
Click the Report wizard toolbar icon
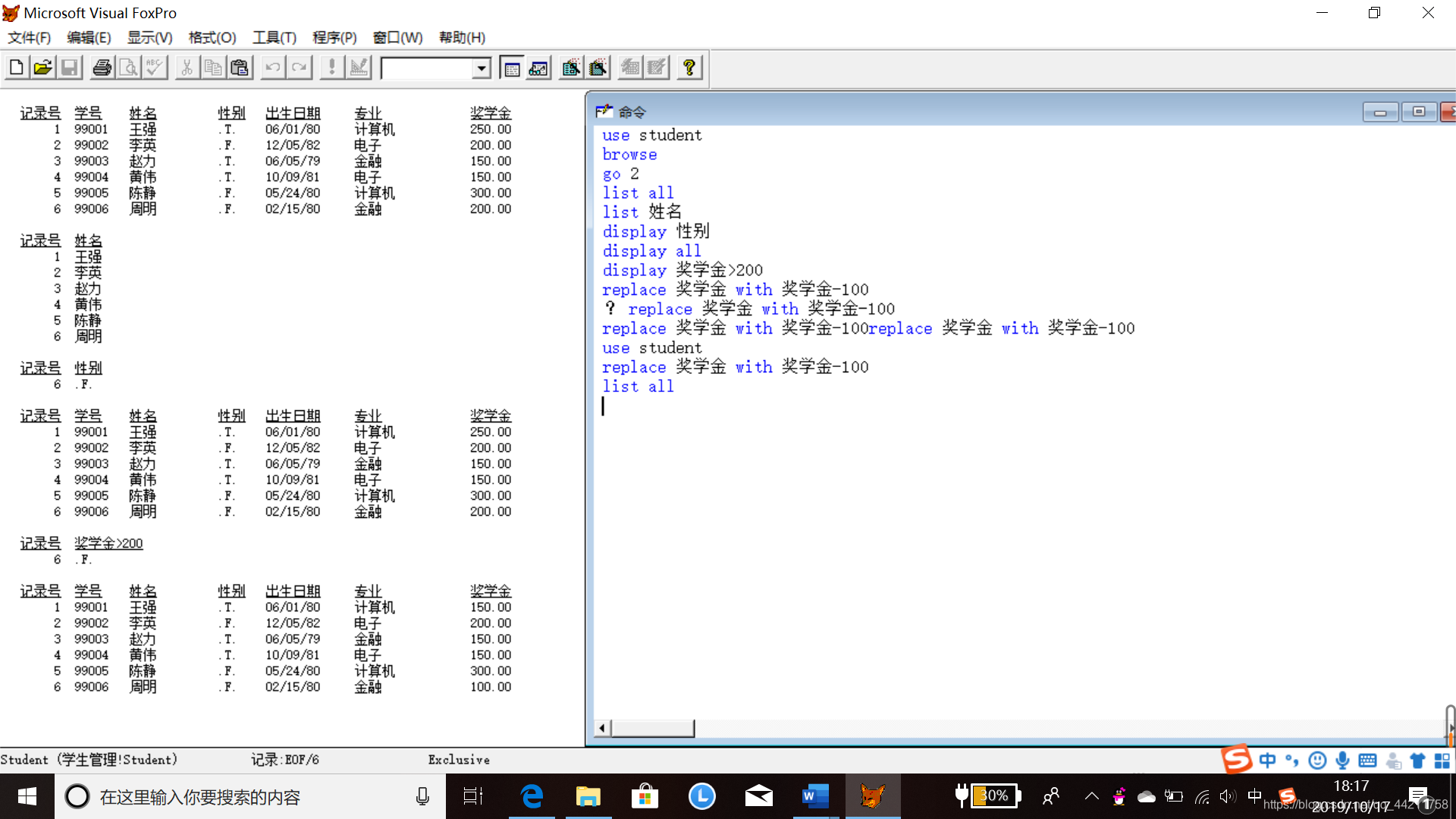(598, 68)
